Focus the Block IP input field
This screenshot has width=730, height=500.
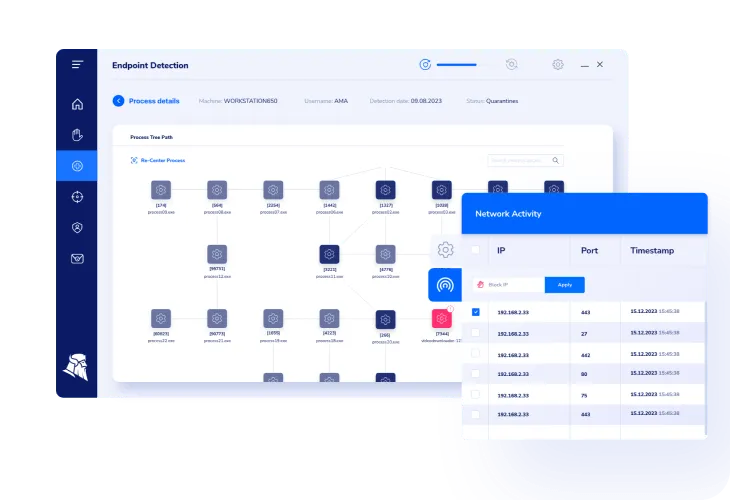(509, 285)
